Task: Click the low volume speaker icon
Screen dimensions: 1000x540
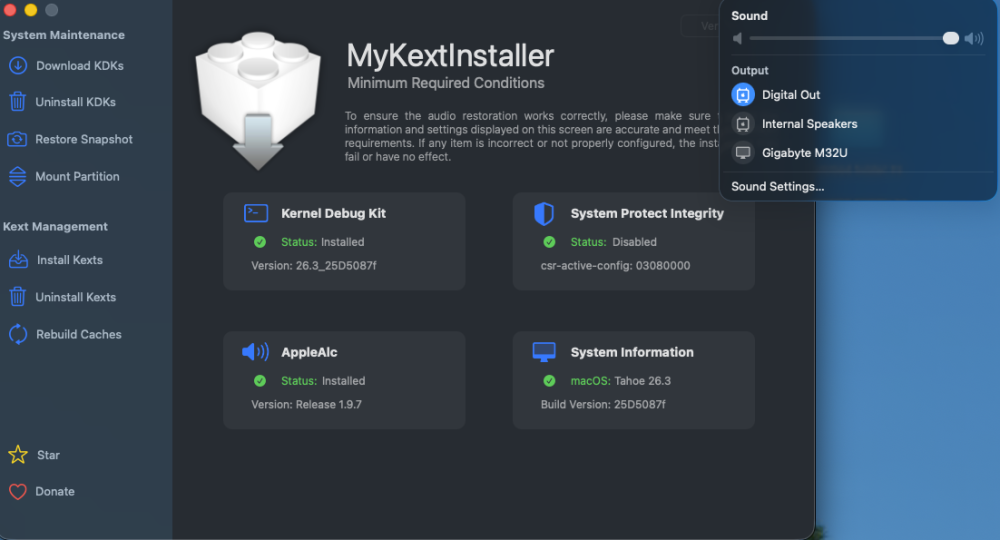Action: click(x=738, y=38)
